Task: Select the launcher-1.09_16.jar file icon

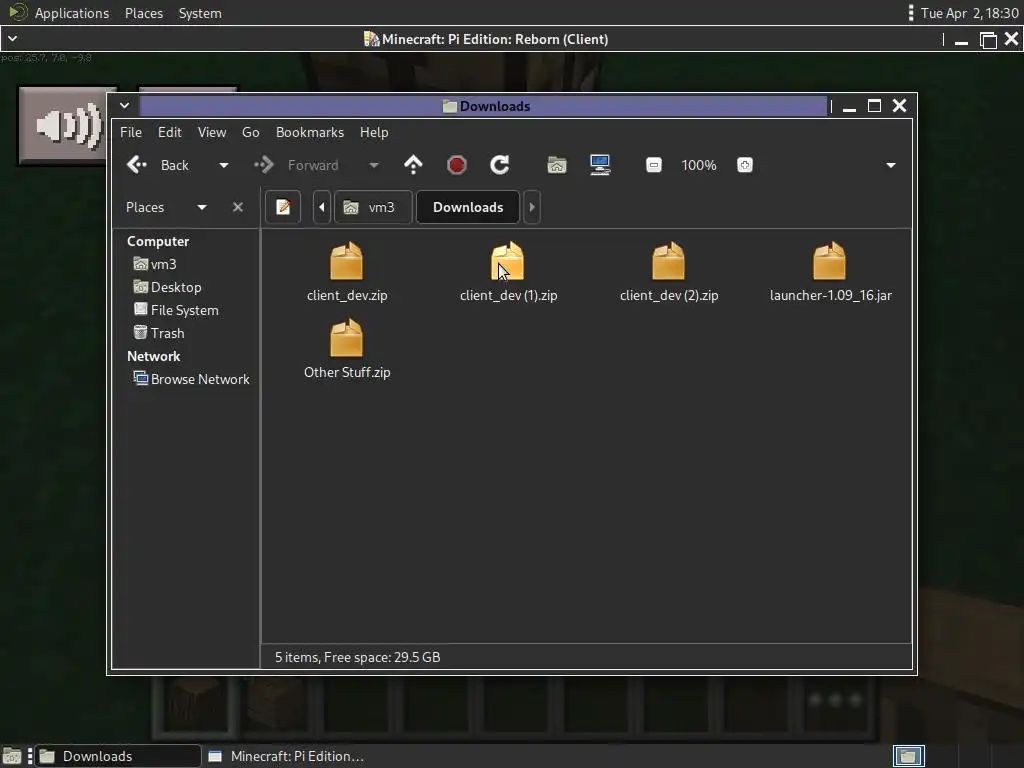Action: (829, 261)
